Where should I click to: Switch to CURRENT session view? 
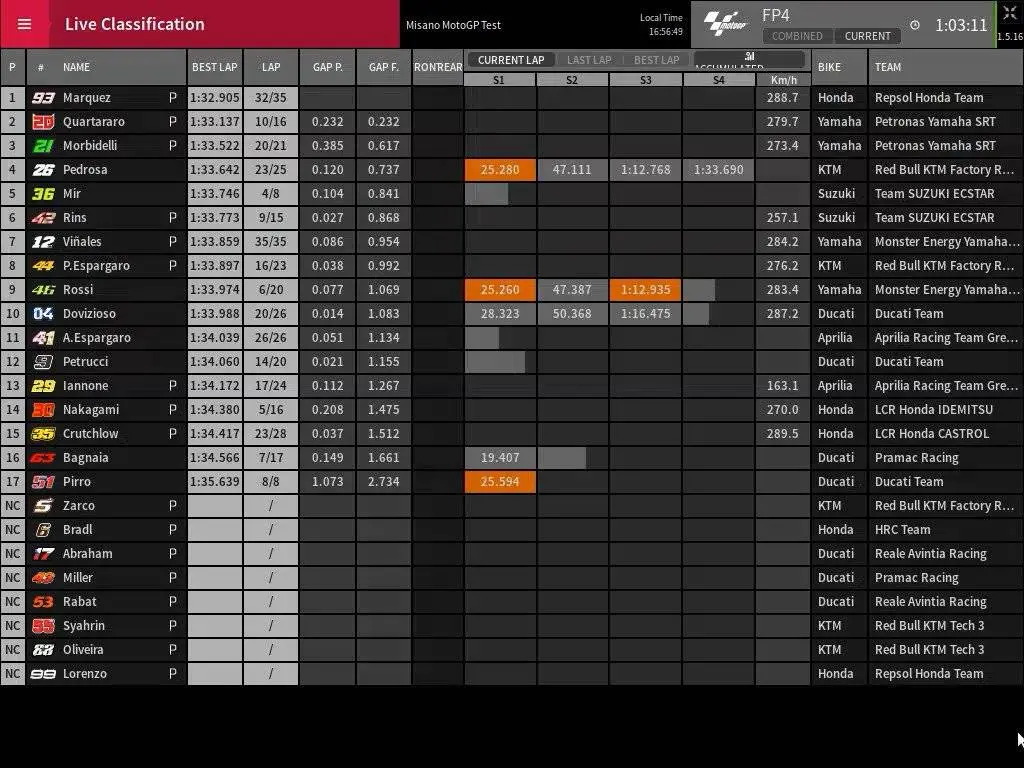point(867,36)
